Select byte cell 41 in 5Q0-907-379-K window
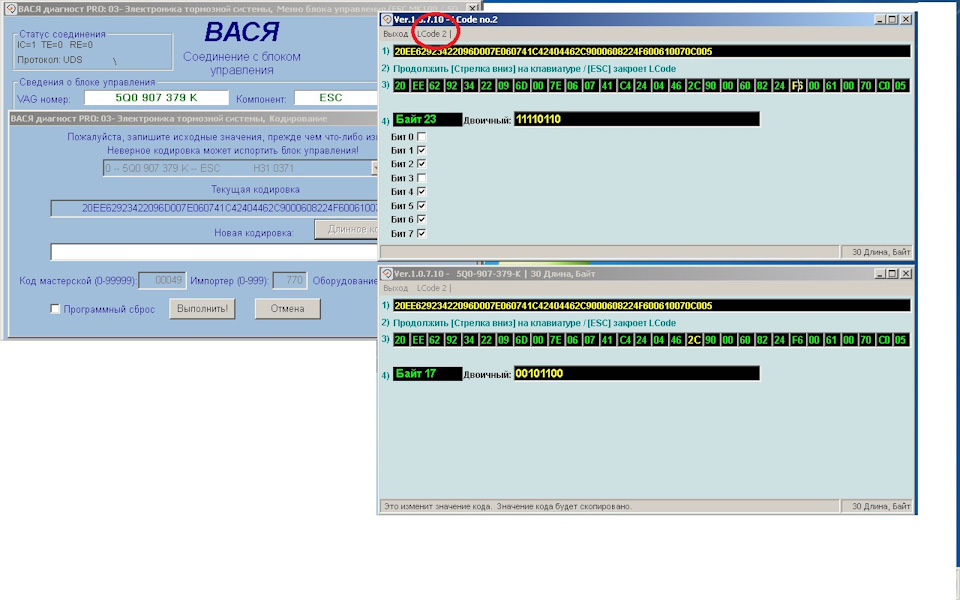Viewport: 960px width, 600px height. coord(607,340)
